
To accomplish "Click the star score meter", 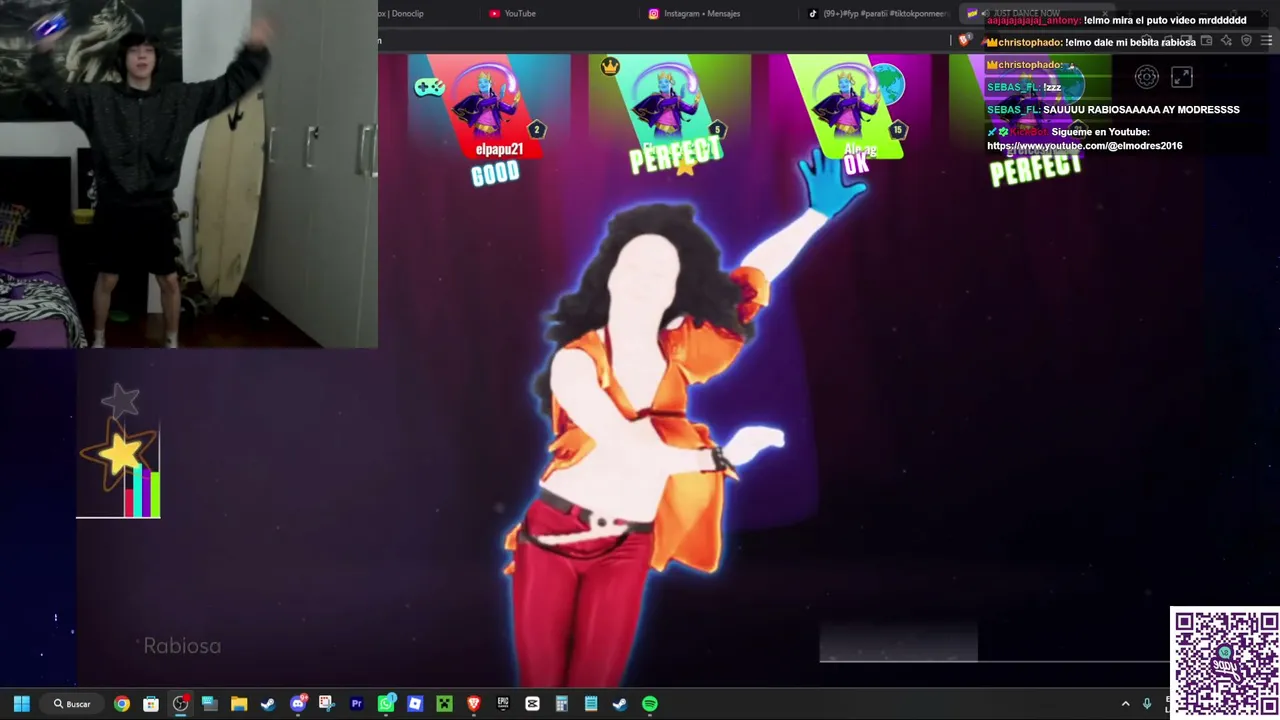I will pos(119,452).
